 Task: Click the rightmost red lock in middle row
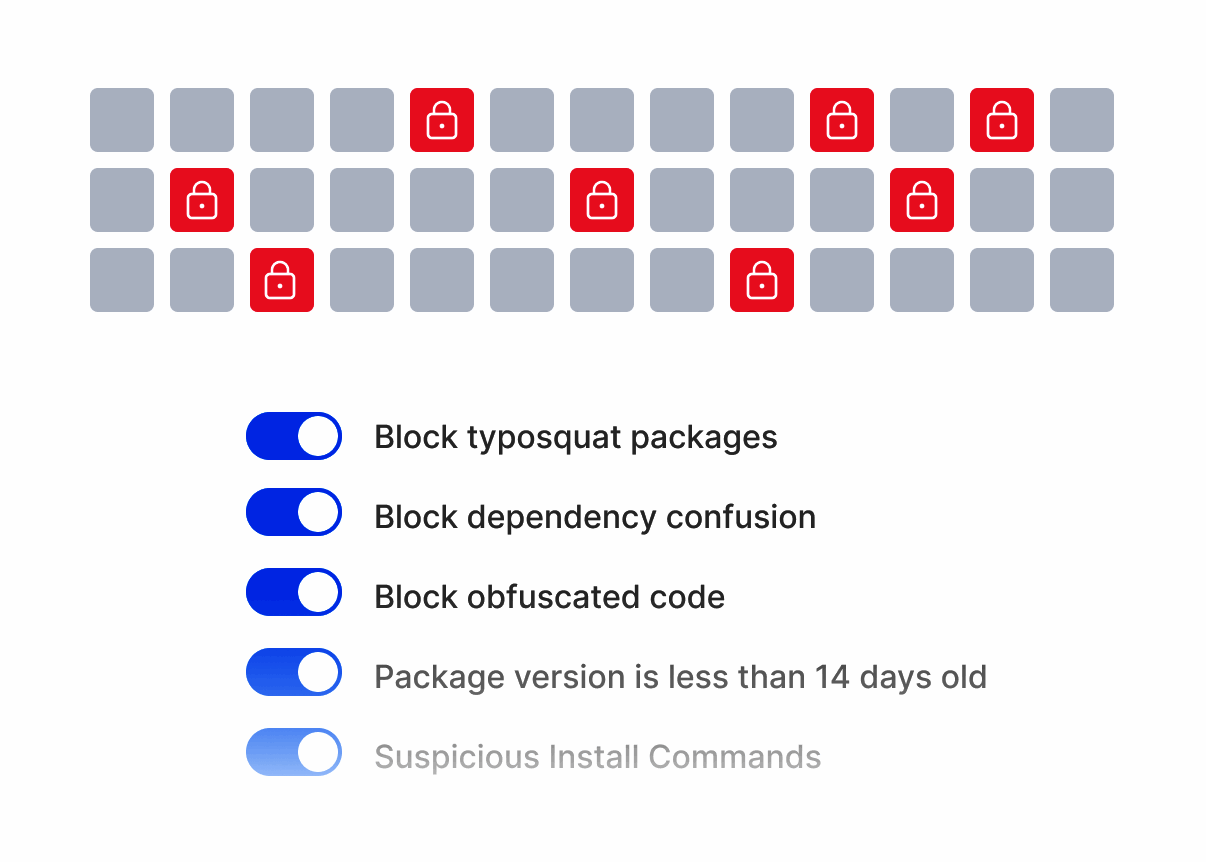tap(922, 200)
